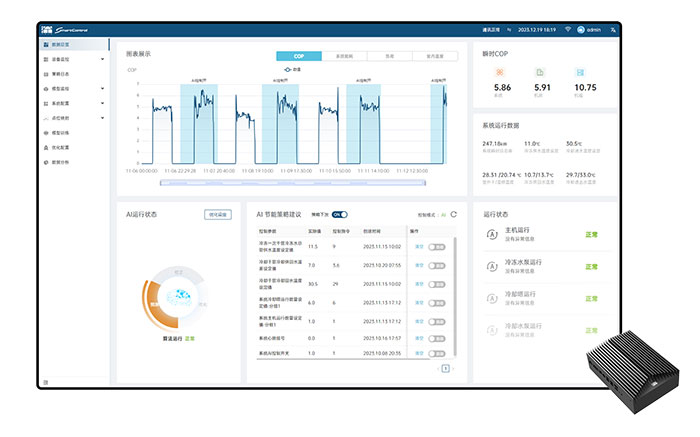Screen dimensions: 700x437
Task: Click the communication status text in header
Action: point(491,30)
